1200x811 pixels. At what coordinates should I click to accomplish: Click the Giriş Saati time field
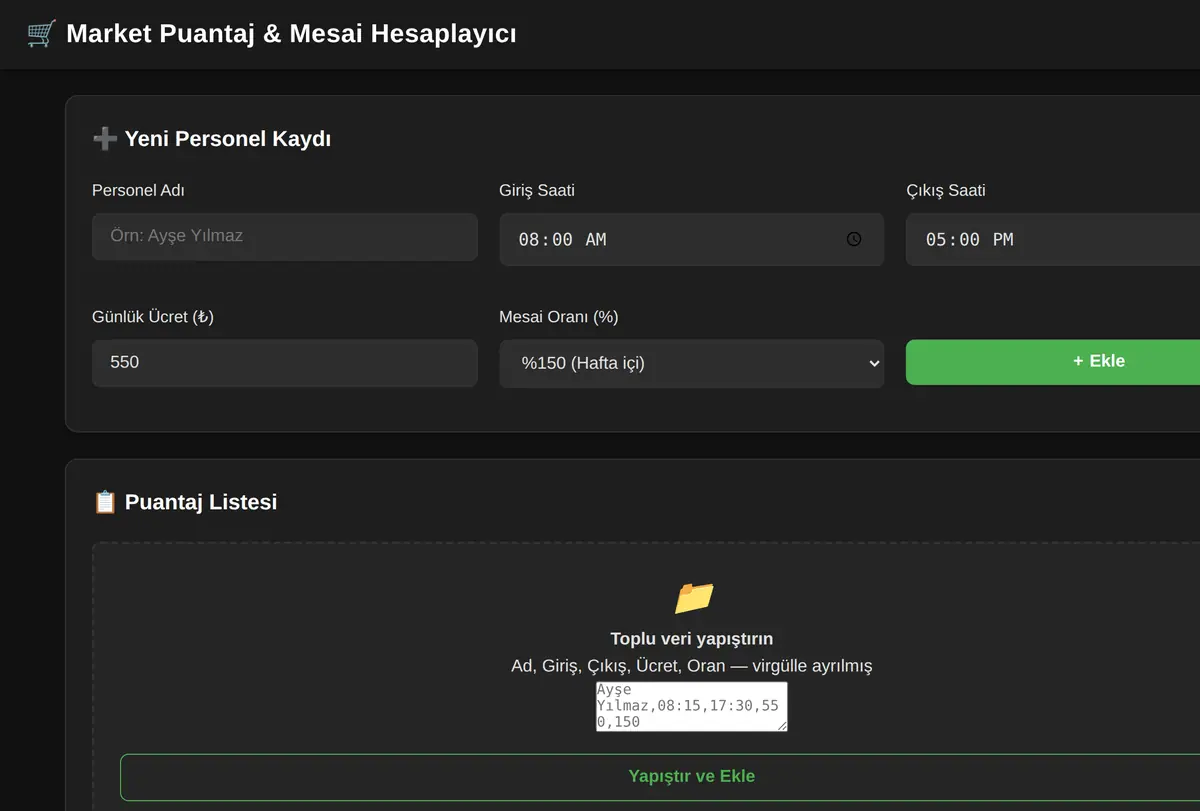coord(691,239)
